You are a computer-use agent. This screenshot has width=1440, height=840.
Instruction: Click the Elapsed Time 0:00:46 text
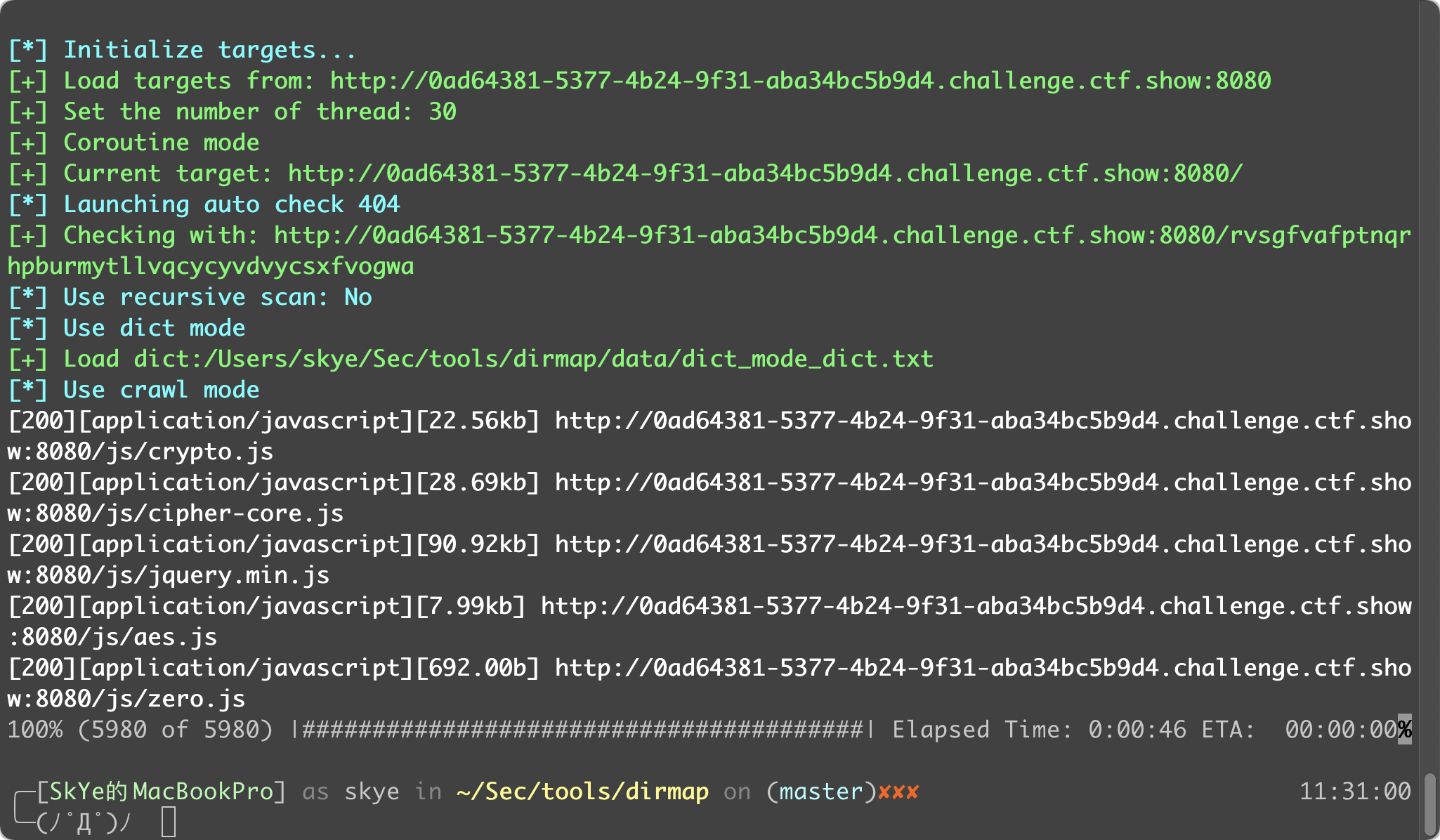click(x=1039, y=730)
